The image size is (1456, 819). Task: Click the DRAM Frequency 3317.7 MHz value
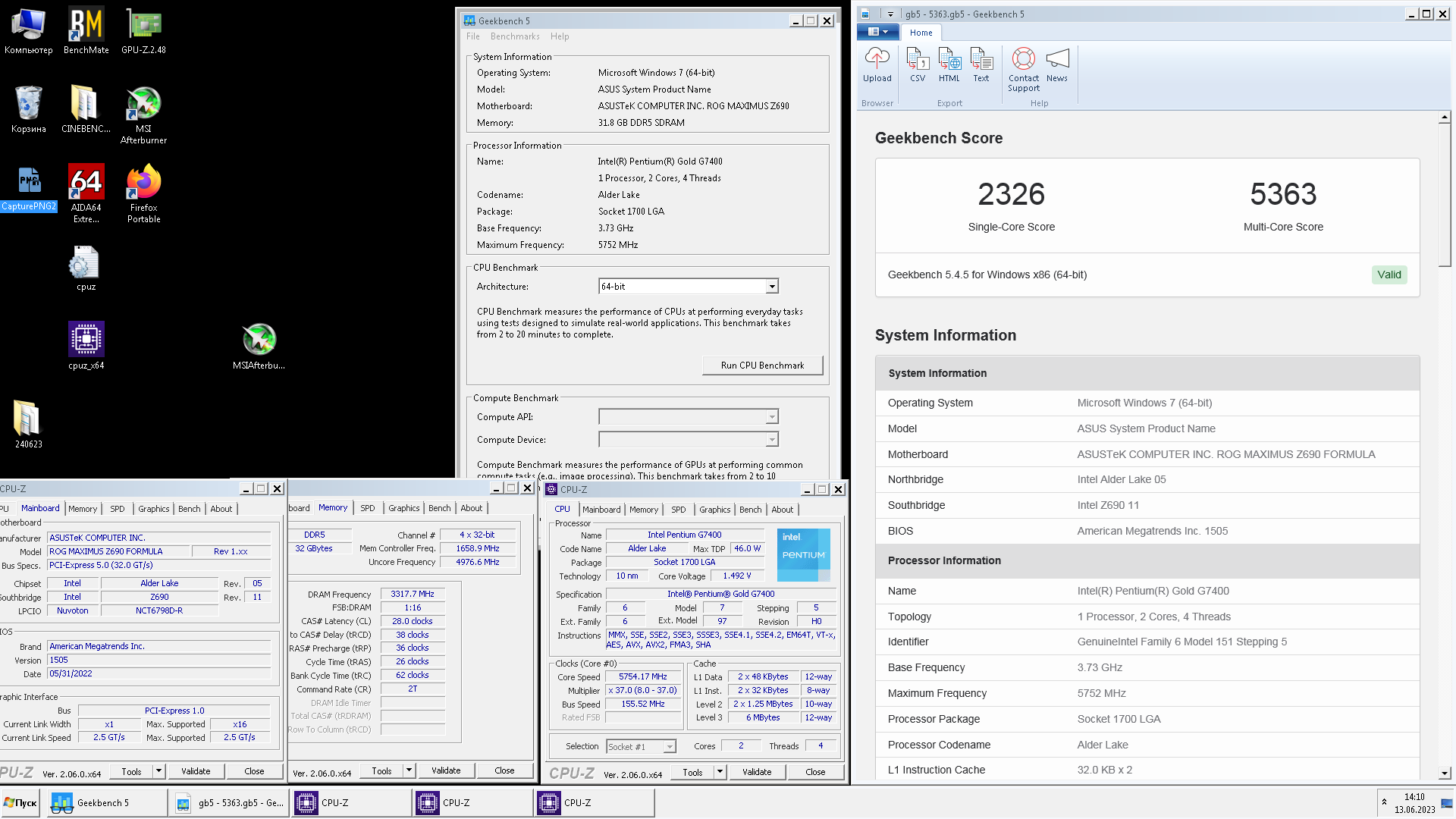point(413,595)
